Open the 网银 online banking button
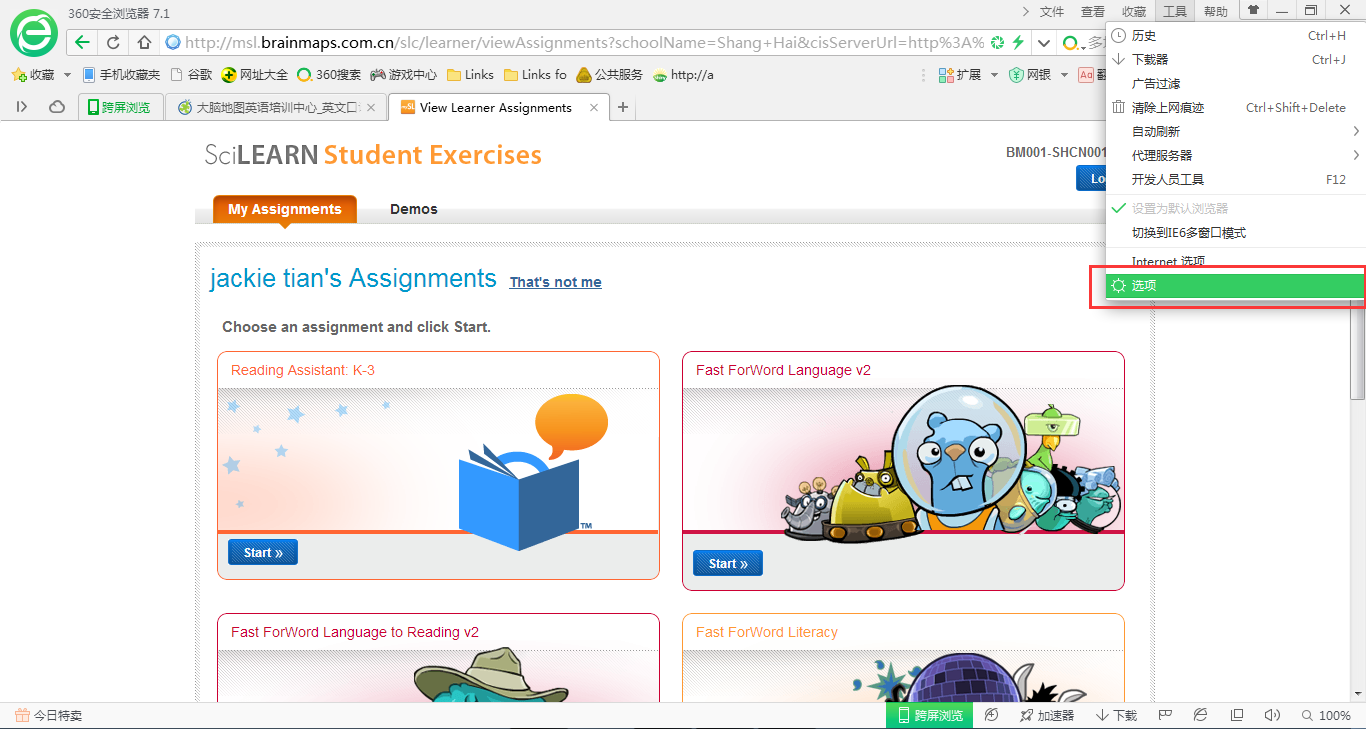Image resolution: width=1366 pixels, height=729 pixels. click(1029, 75)
